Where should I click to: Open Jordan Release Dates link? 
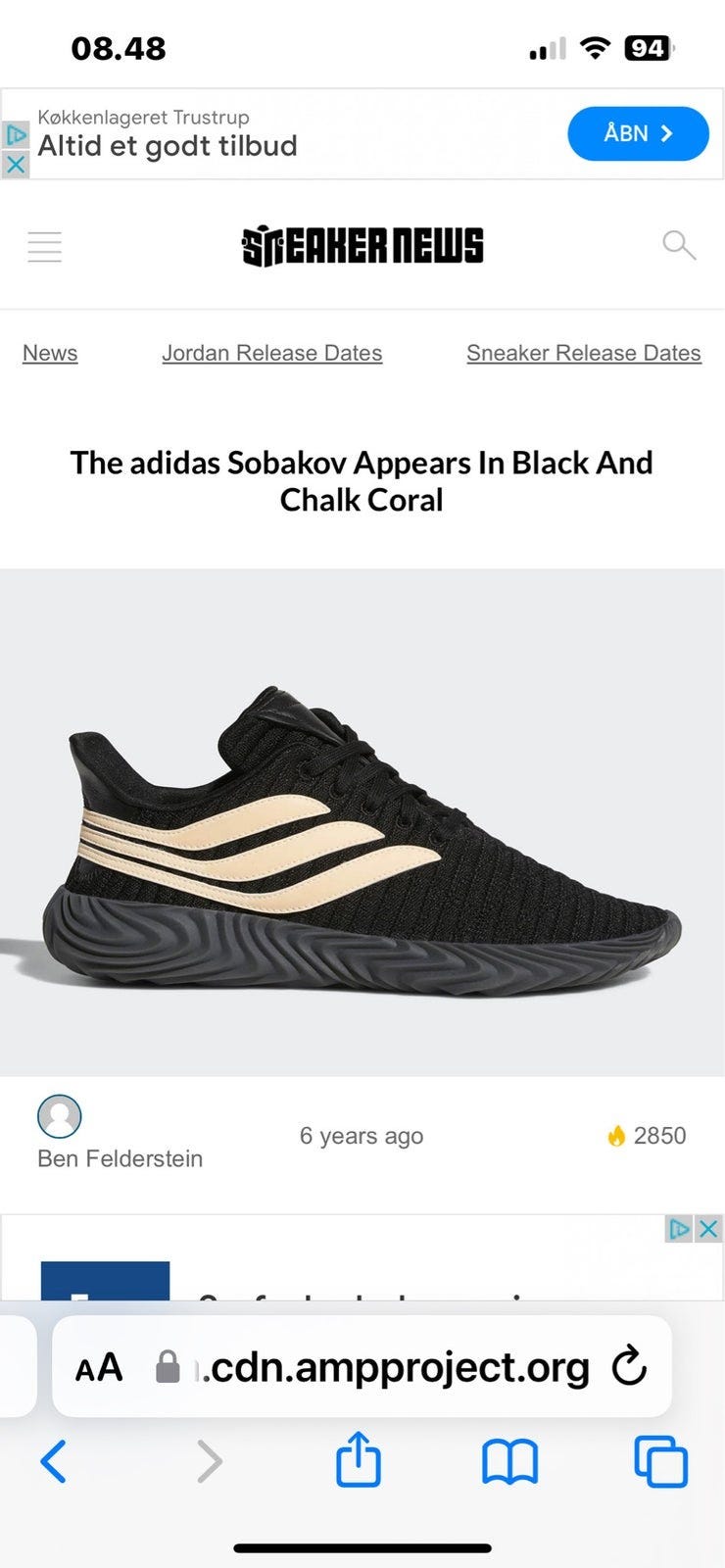(272, 353)
